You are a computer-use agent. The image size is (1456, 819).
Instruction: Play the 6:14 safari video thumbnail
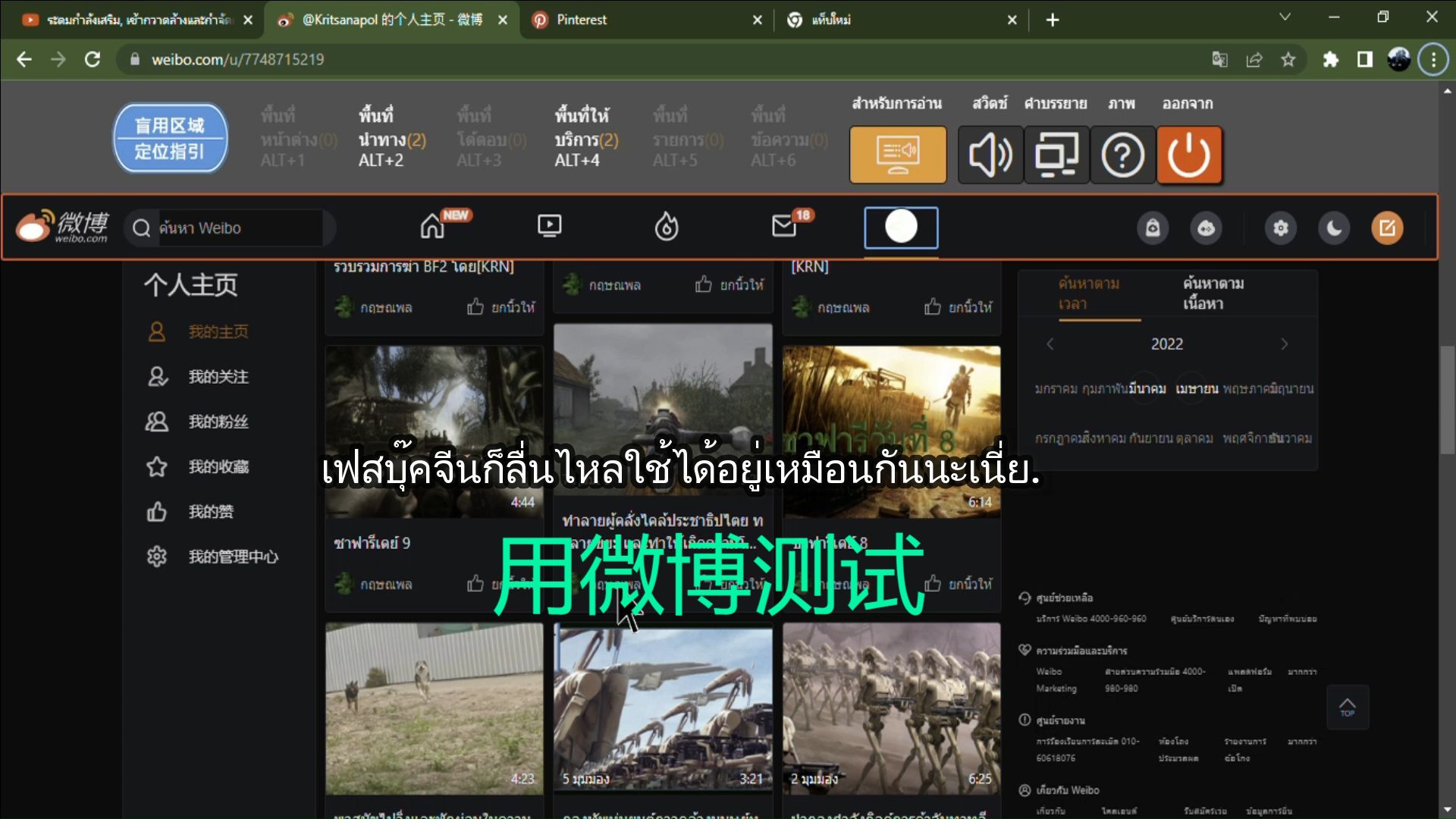(892, 431)
